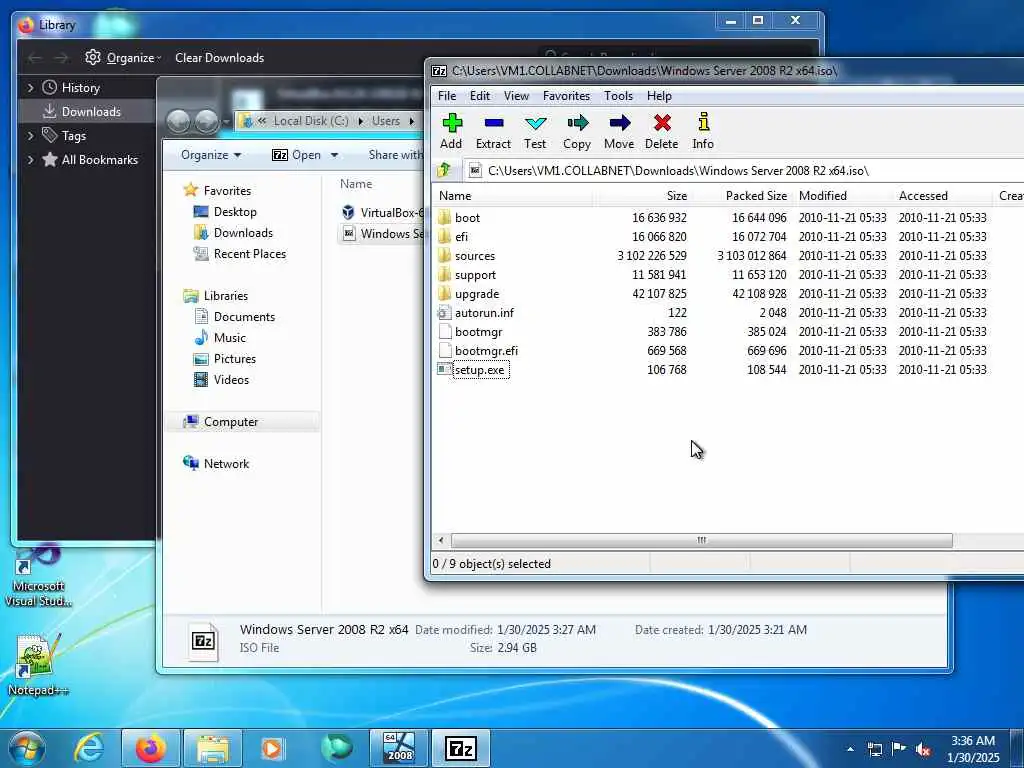This screenshot has height=768, width=1024.
Task: Select the VirtualBox file in Explorer
Action: coord(382,212)
